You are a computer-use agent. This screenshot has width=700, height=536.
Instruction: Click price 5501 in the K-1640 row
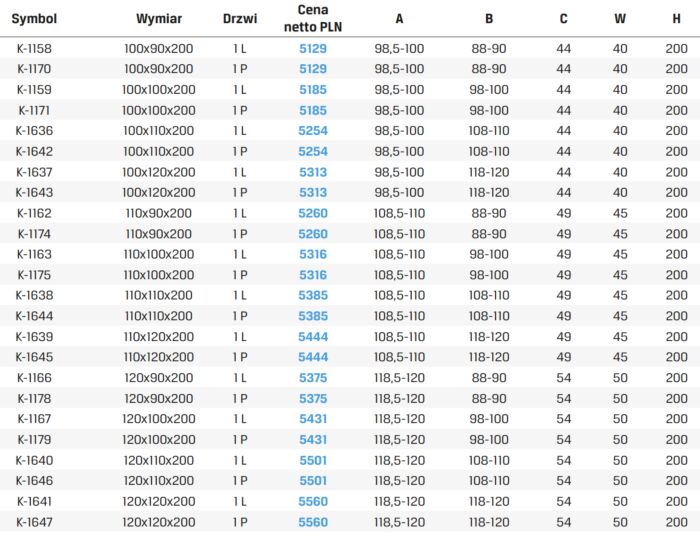pyautogui.click(x=313, y=460)
